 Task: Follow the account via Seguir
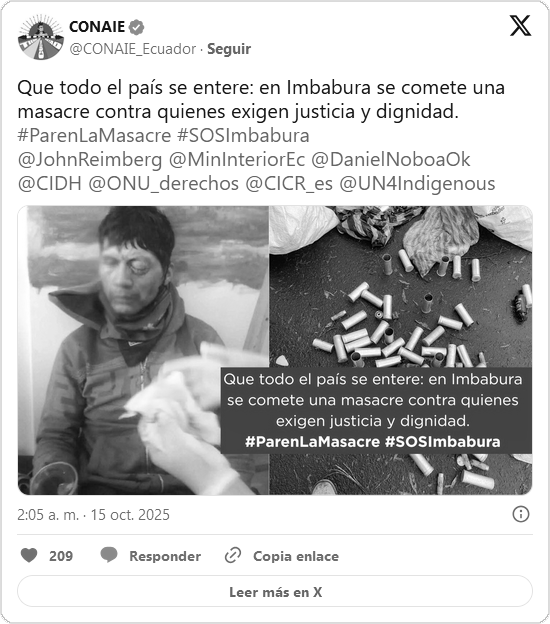click(x=229, y=49)
